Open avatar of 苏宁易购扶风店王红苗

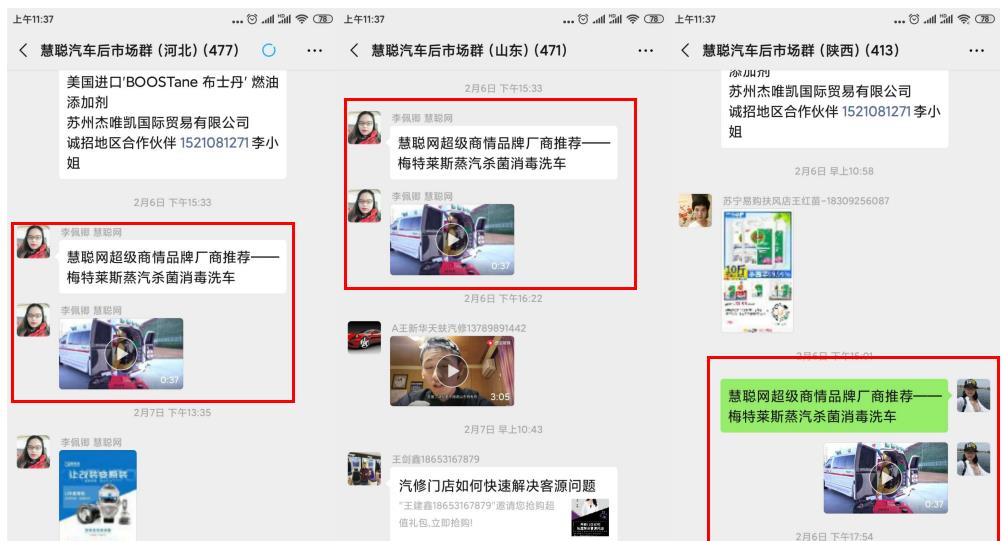(x=695, y=211)
